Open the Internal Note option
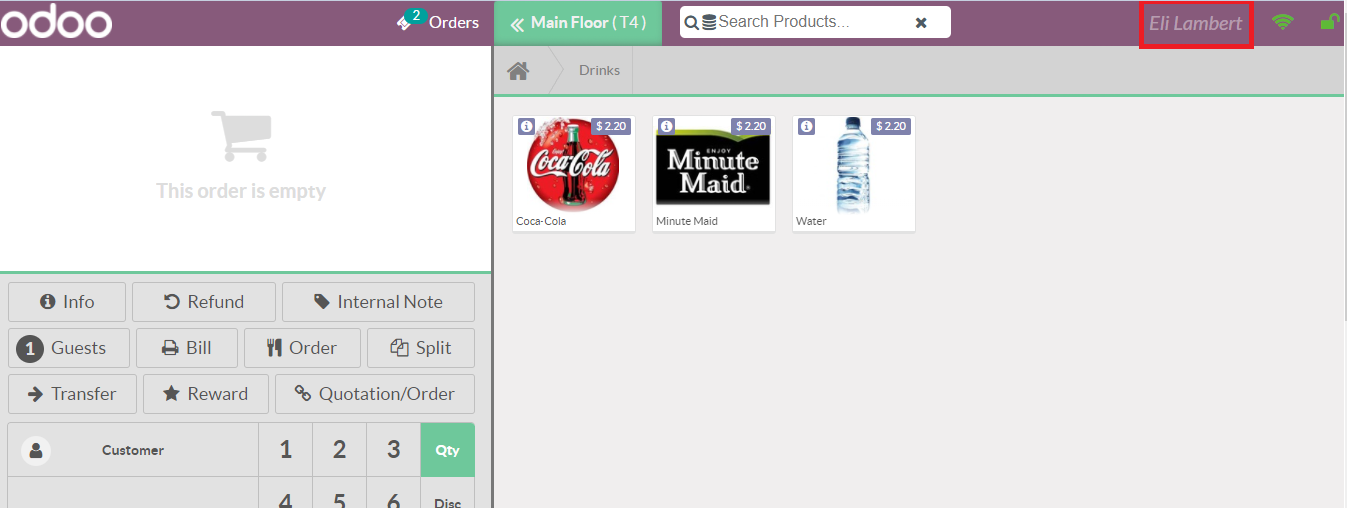1347x508 pixels. point(378,302)
